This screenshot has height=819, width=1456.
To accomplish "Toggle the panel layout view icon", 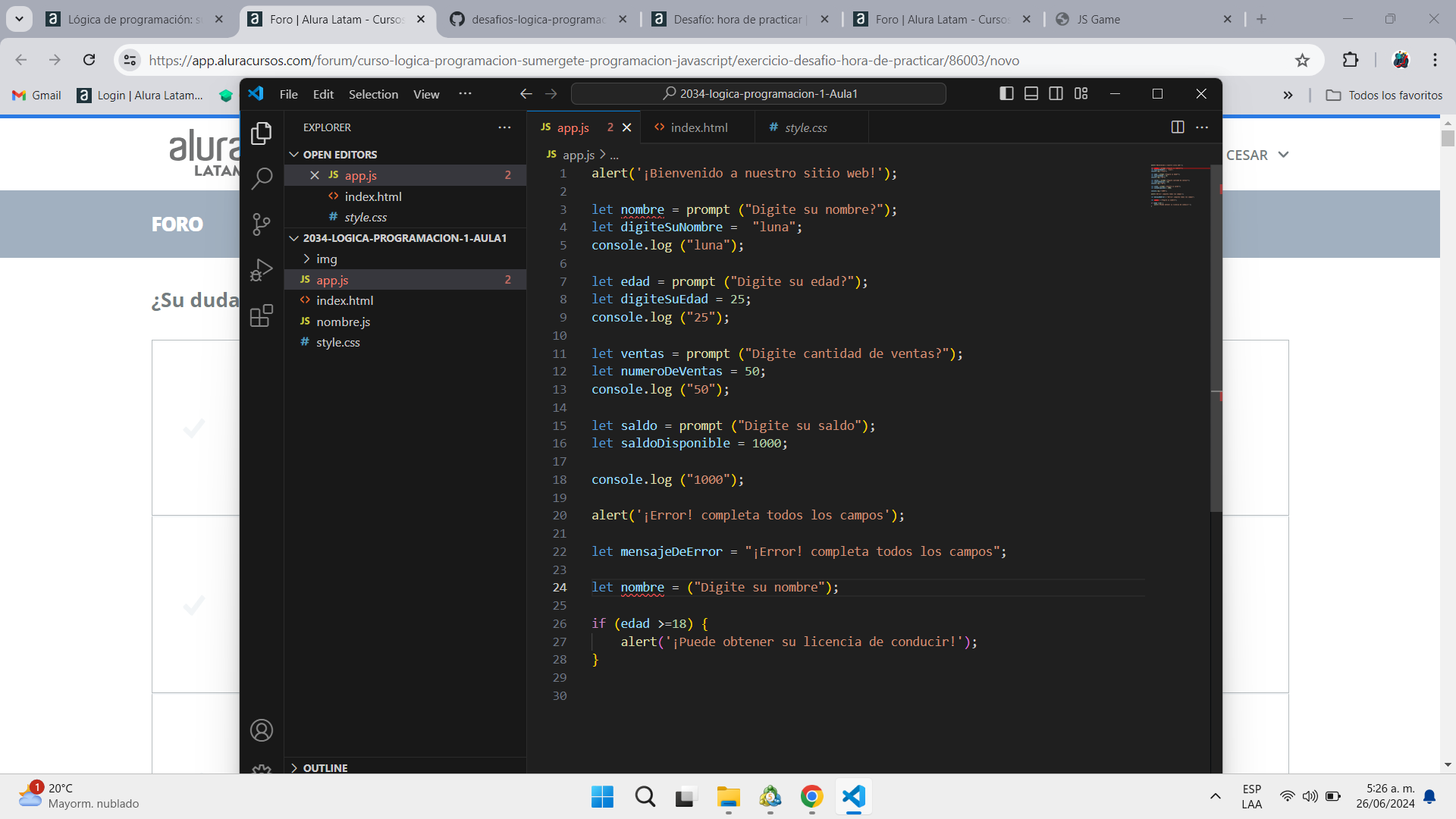I will pos(1030,93).
